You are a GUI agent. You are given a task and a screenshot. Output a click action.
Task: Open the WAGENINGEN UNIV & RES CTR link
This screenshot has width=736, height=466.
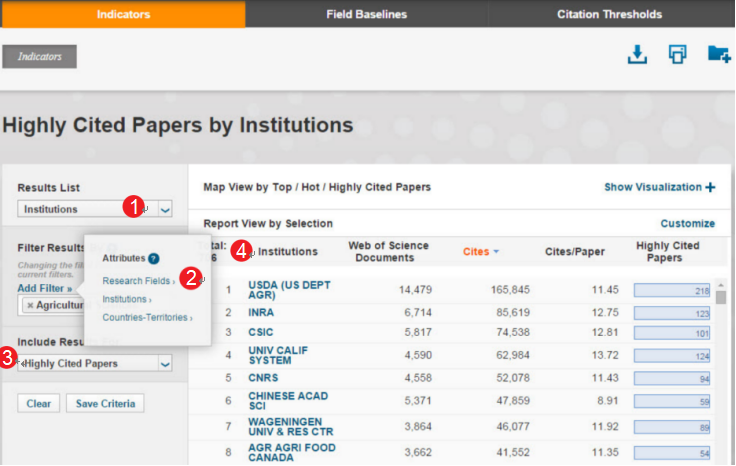pos(291,427)
